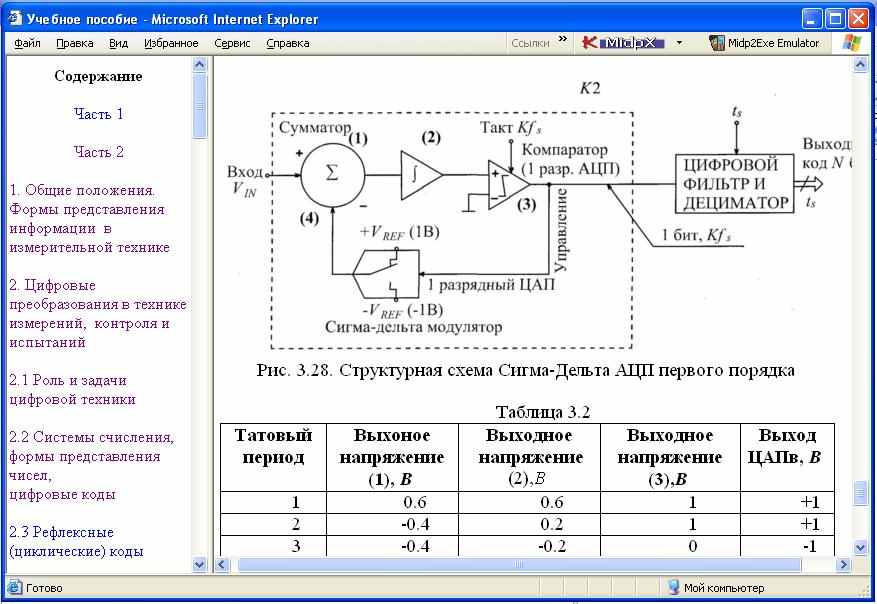Open link 2.1 Роль и задачи цифровой техники
Image resolution: width=877 pixels, height=604 pixels.
[x=72, y=390]
